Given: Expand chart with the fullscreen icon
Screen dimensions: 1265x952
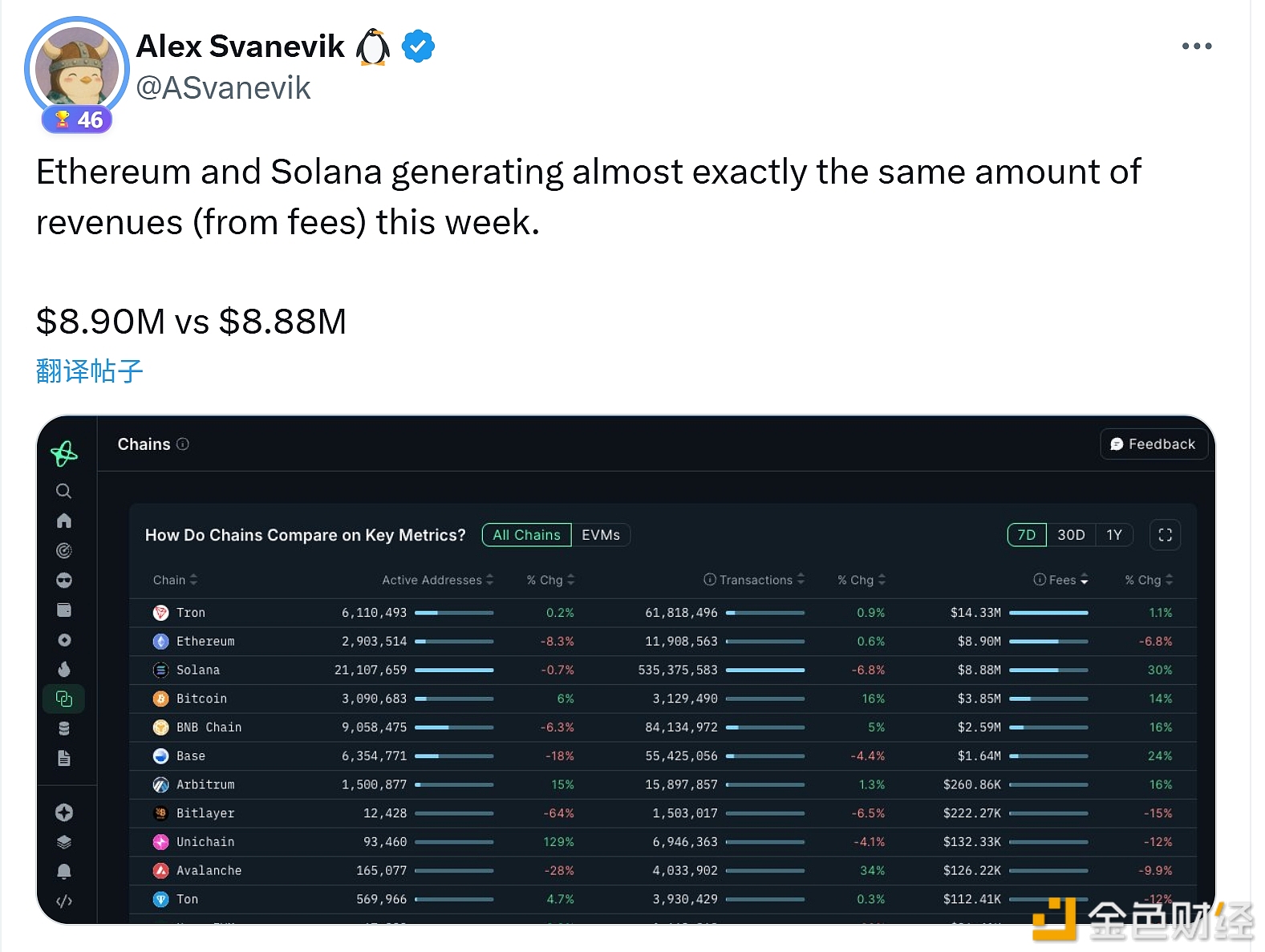Looking at the screenshot, I should (x=1165, y=535).
